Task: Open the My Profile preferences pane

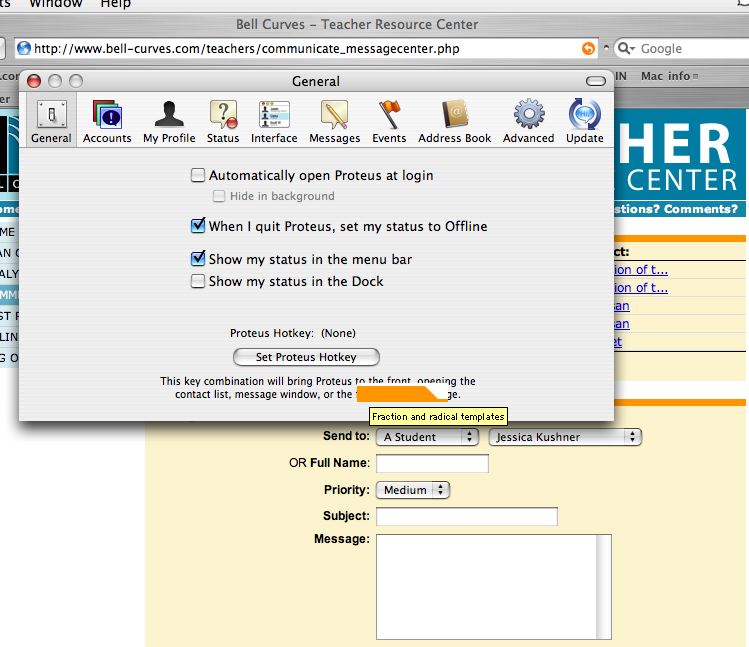Action: 169,121
